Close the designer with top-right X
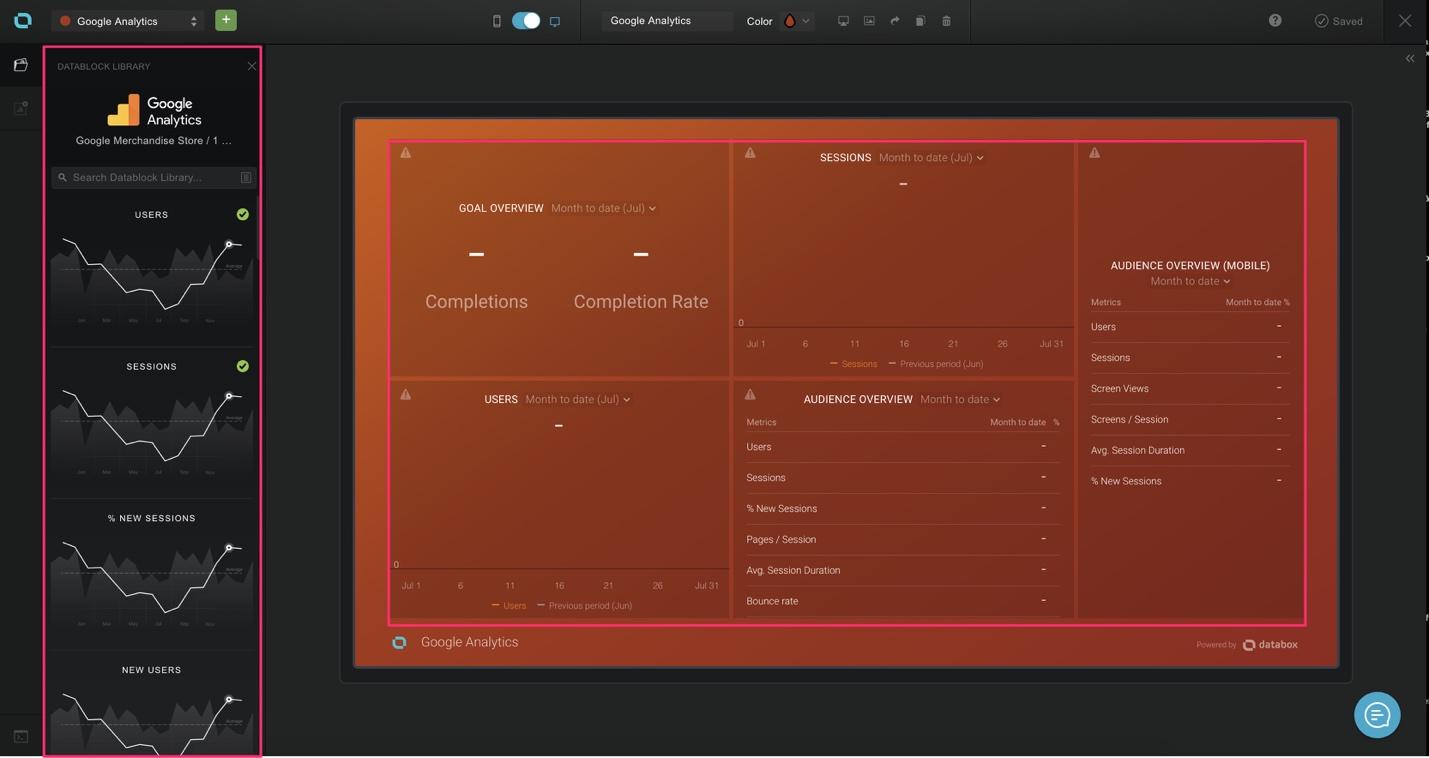This screenshot has width=1429, height=758. pos(1405,20)
